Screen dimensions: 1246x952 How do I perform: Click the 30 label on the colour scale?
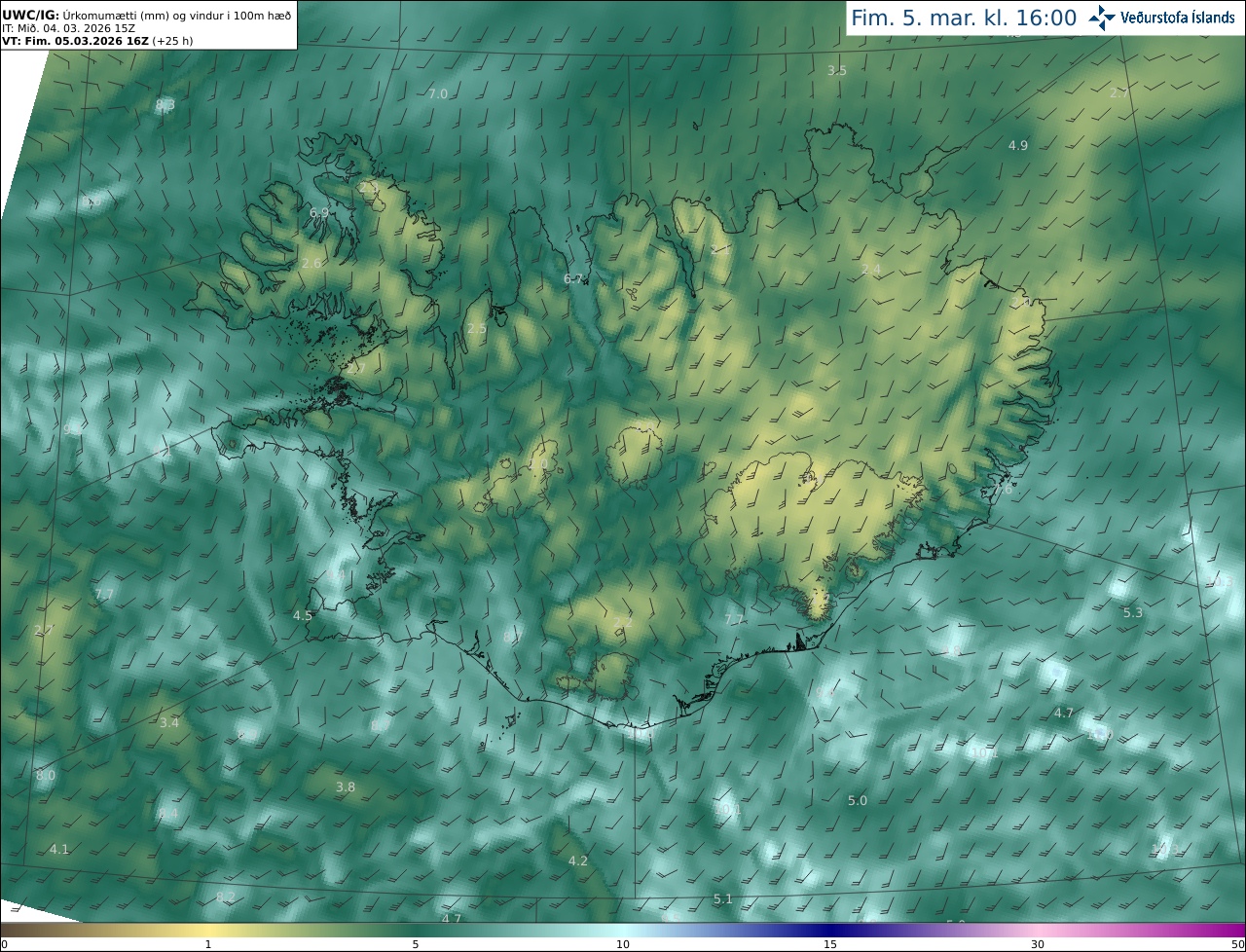1038,944
